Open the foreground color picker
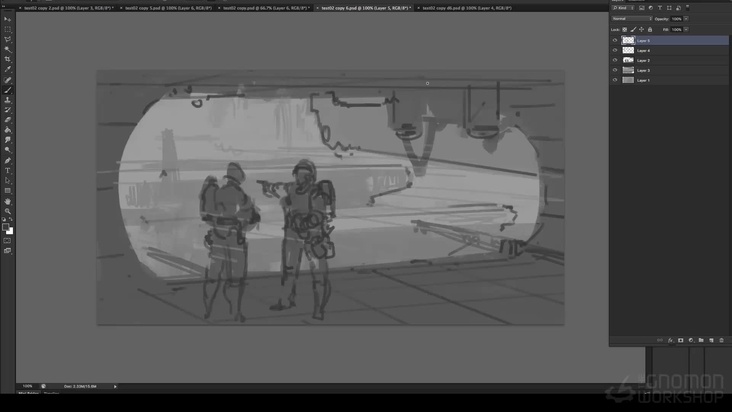 coord(5,227)
